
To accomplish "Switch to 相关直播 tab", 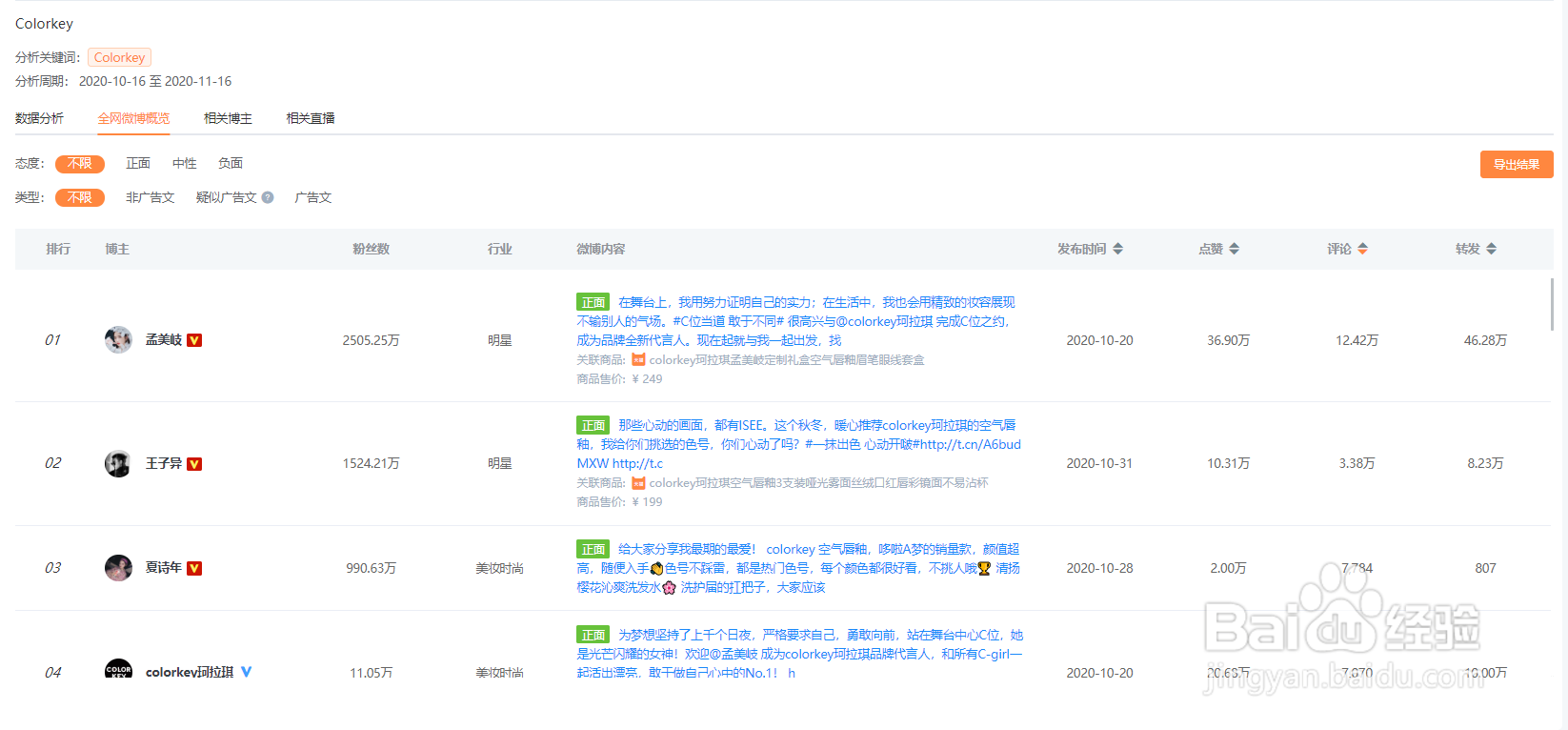I will 311,118.
